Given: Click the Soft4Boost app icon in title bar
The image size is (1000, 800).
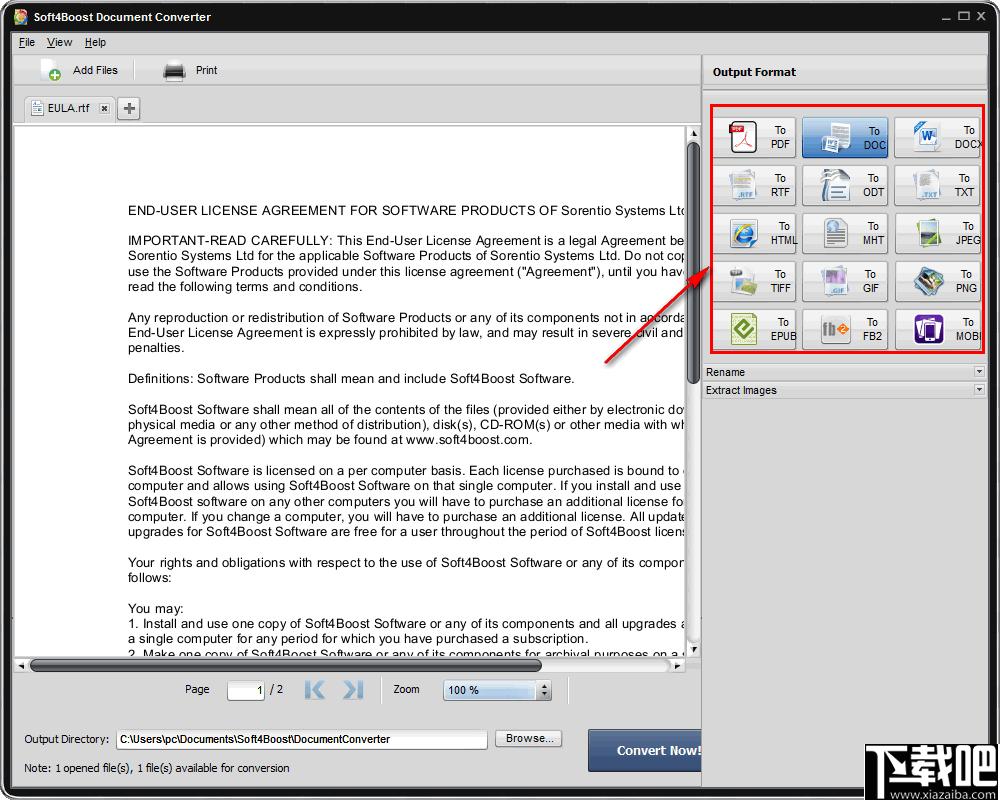Looking at the screenshot, I should click(x=21, y=17).
